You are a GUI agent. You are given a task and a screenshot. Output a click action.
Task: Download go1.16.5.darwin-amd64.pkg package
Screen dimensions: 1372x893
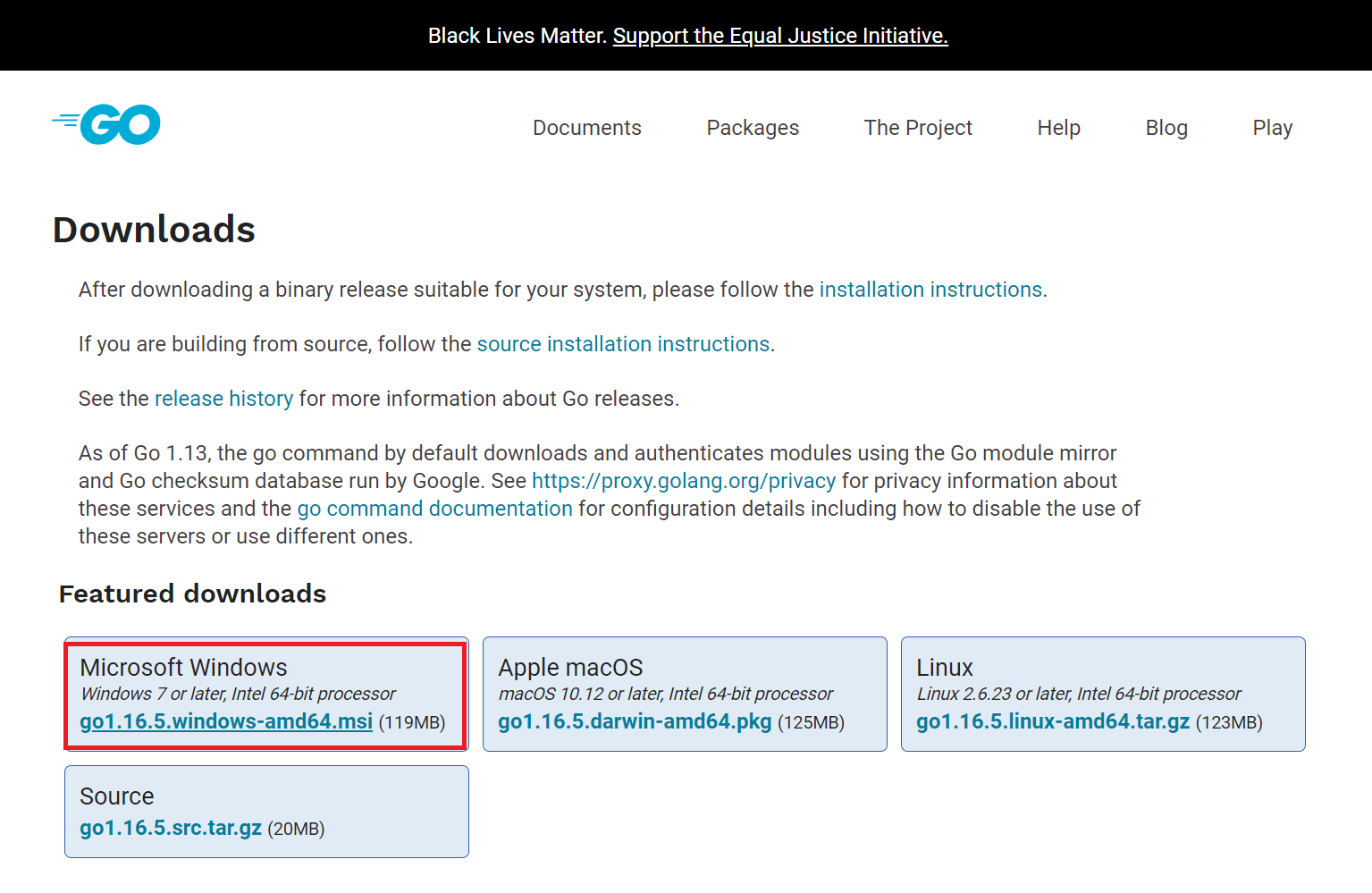click(635, 721)
